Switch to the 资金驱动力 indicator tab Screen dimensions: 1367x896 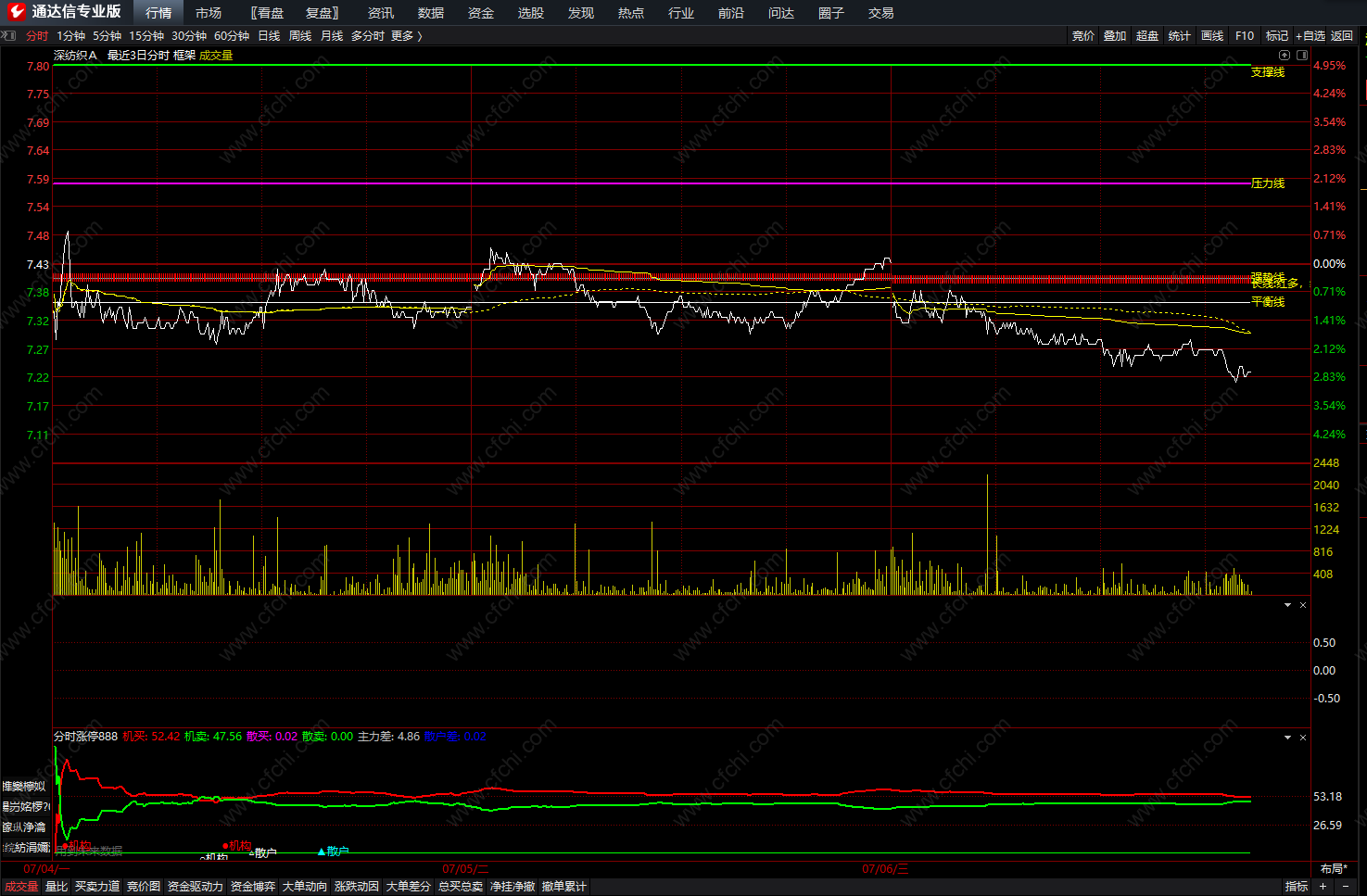[195, 887]
